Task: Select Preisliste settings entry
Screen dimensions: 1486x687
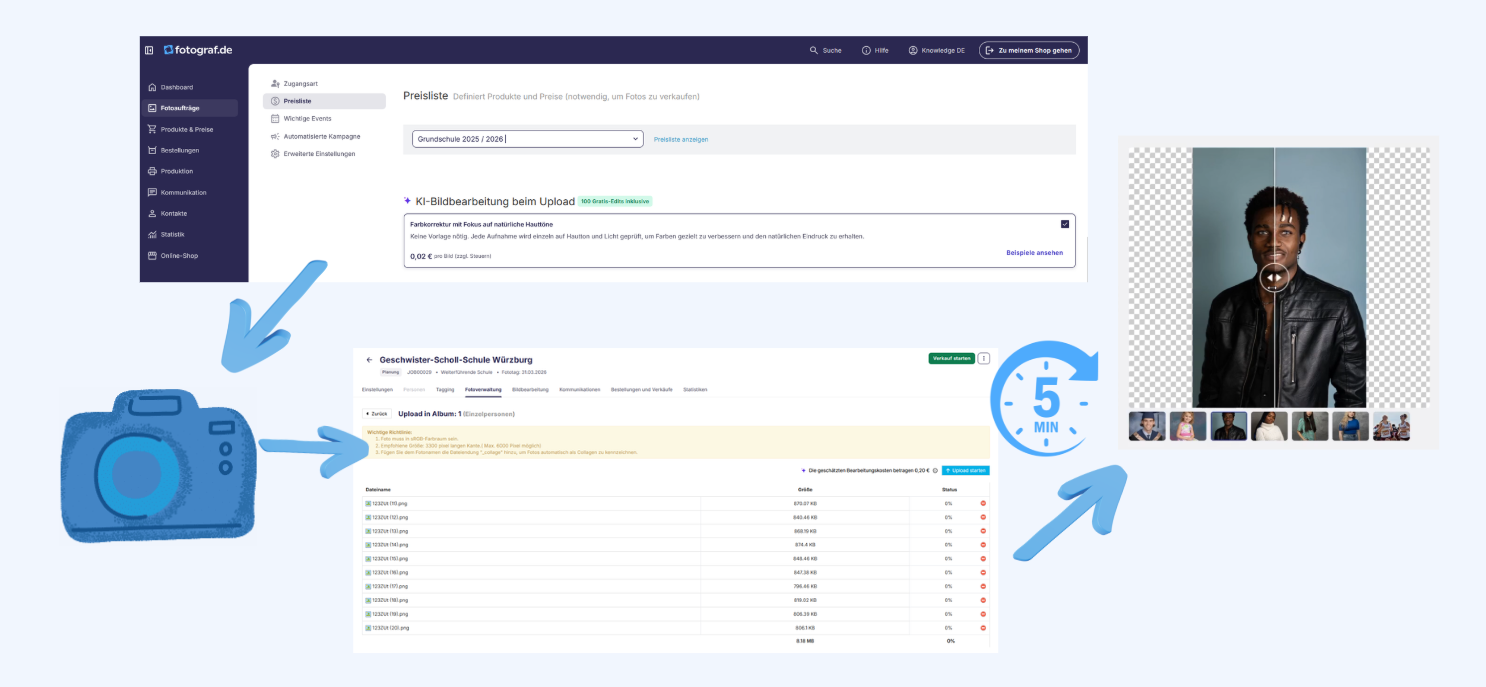Action: 324,101
